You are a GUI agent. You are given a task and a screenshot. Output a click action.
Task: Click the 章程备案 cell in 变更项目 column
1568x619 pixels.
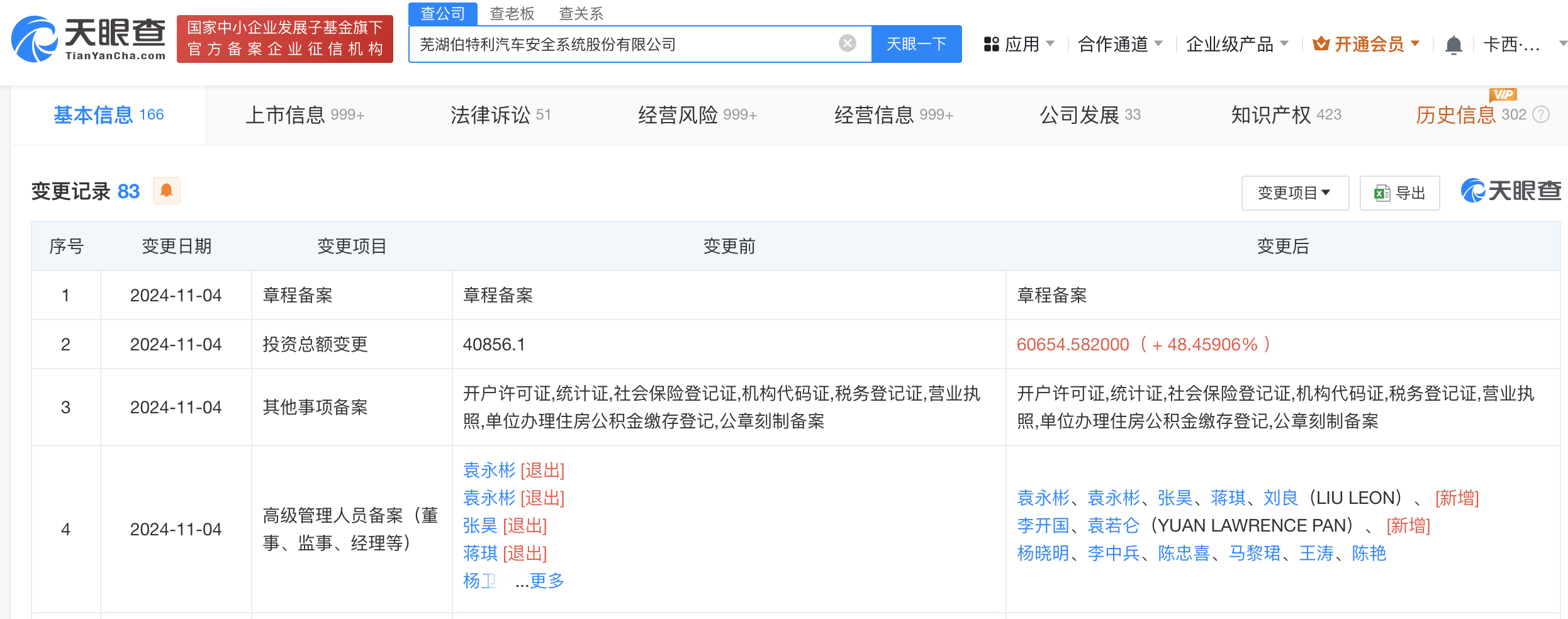point(352,296)
